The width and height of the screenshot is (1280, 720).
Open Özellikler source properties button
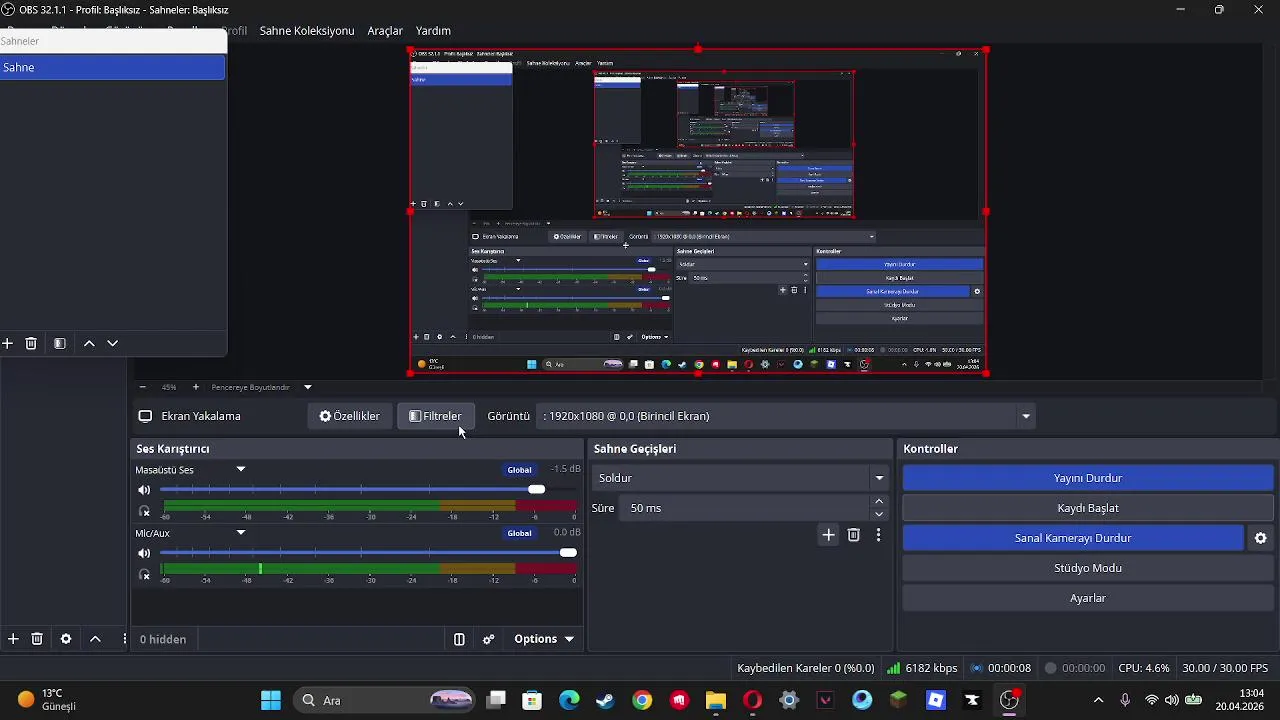tap(349, 416)
